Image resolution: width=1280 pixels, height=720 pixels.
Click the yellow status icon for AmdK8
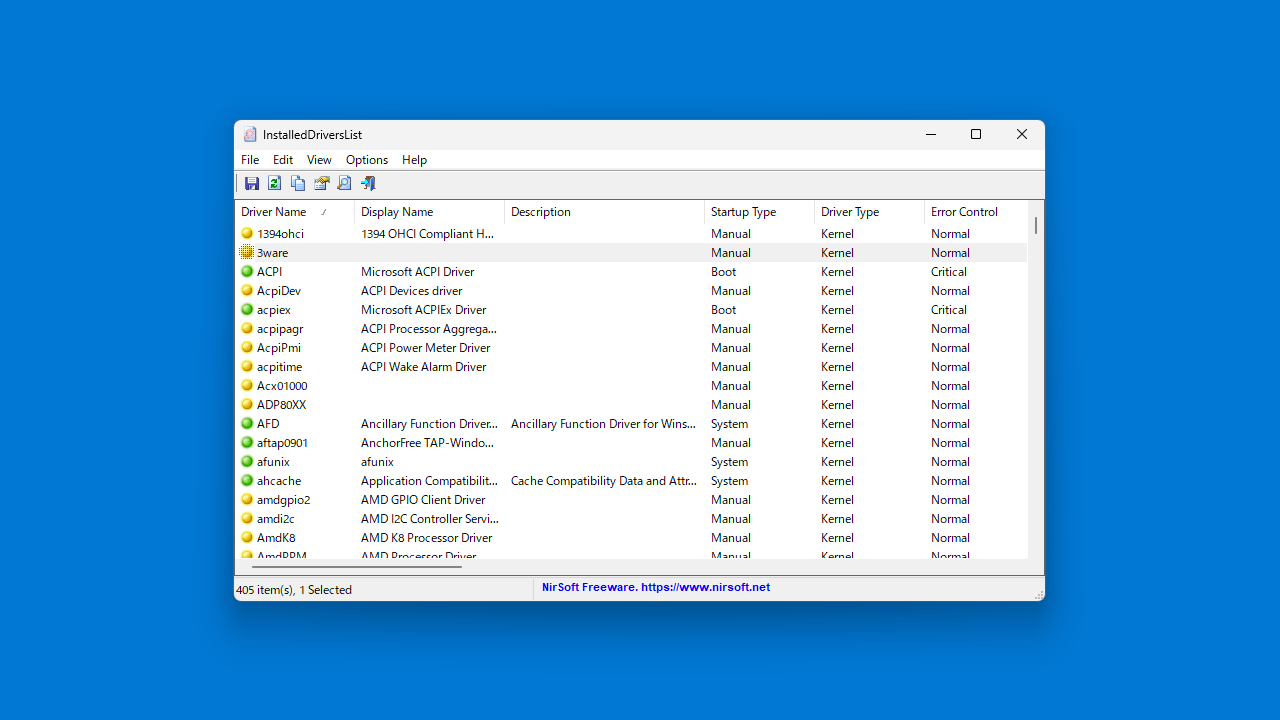[x=247, y=537]
